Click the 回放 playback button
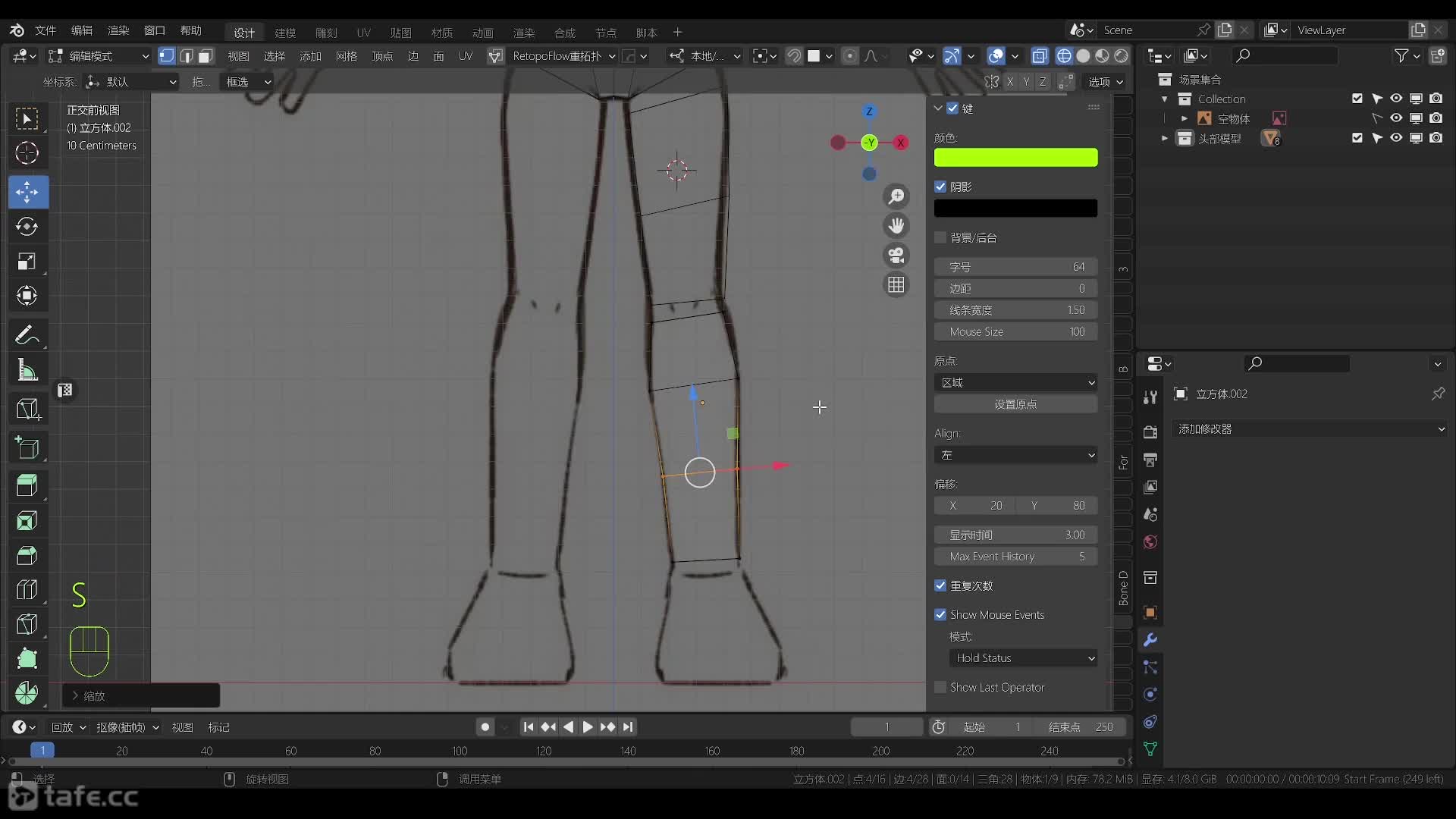Viewport: 1456px width, 819px height. [x=68, y=727]
